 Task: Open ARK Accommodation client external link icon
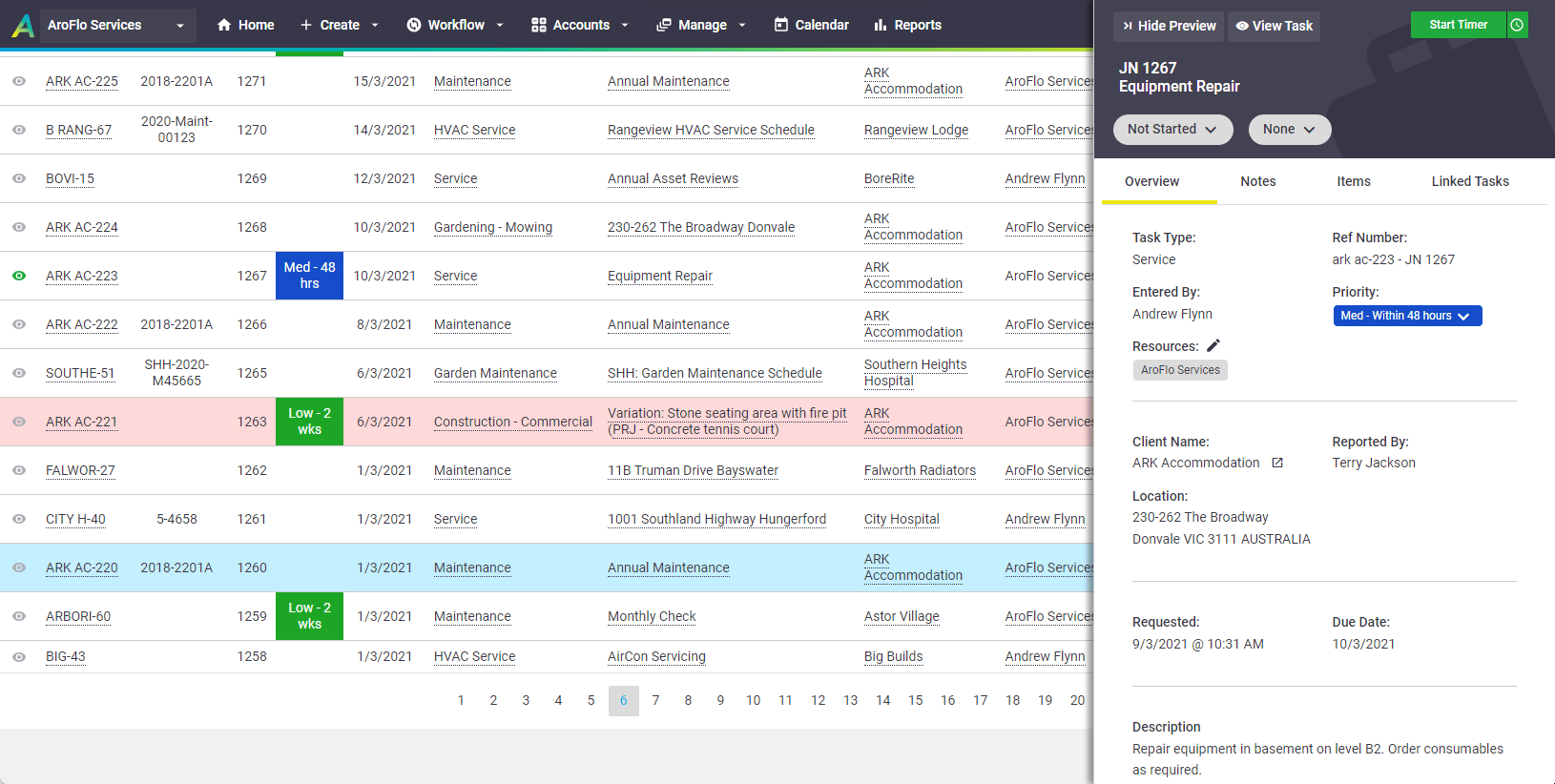click(1277, 463)
